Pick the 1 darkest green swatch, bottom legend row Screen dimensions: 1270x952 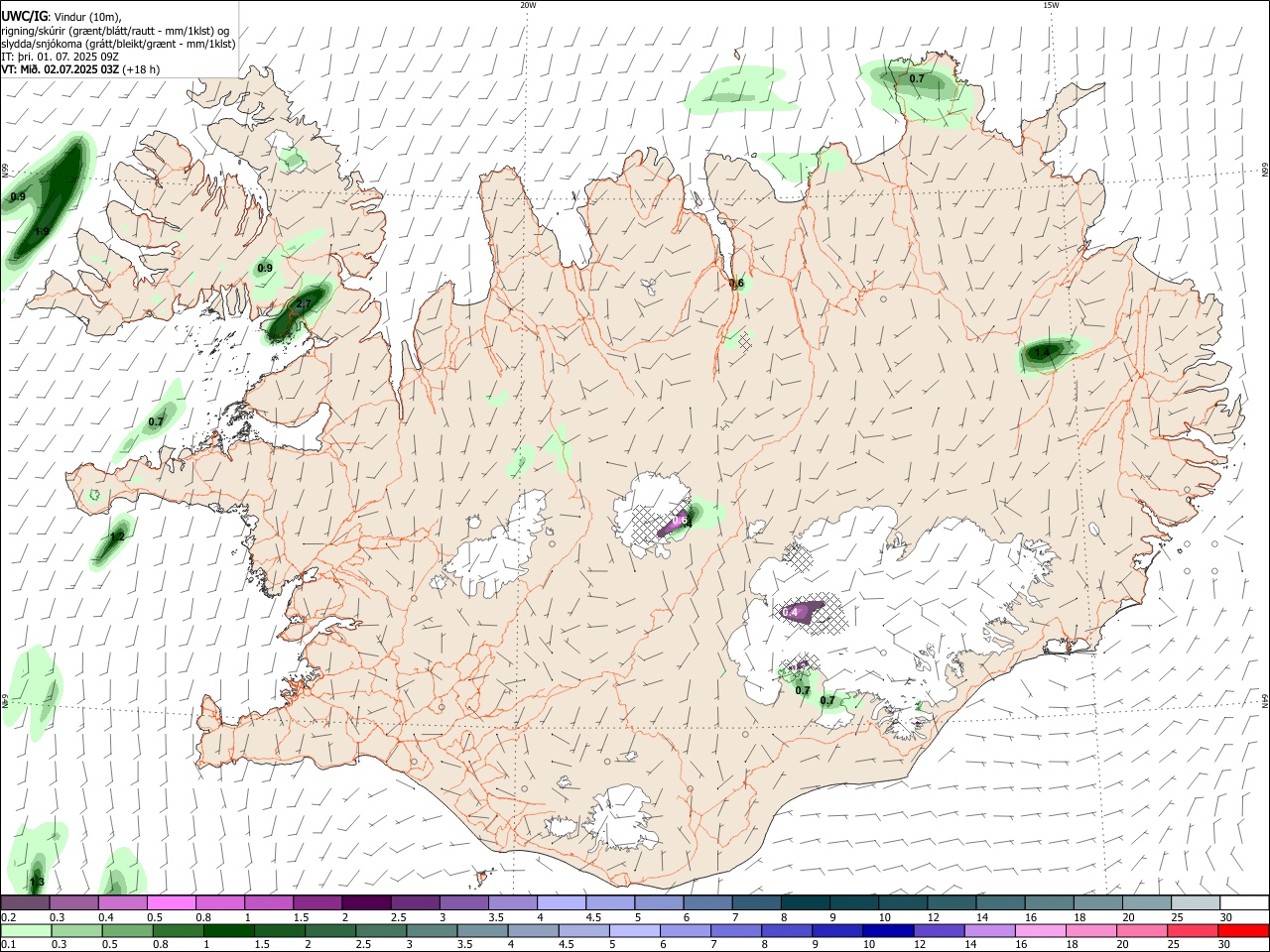pos(228,931)
